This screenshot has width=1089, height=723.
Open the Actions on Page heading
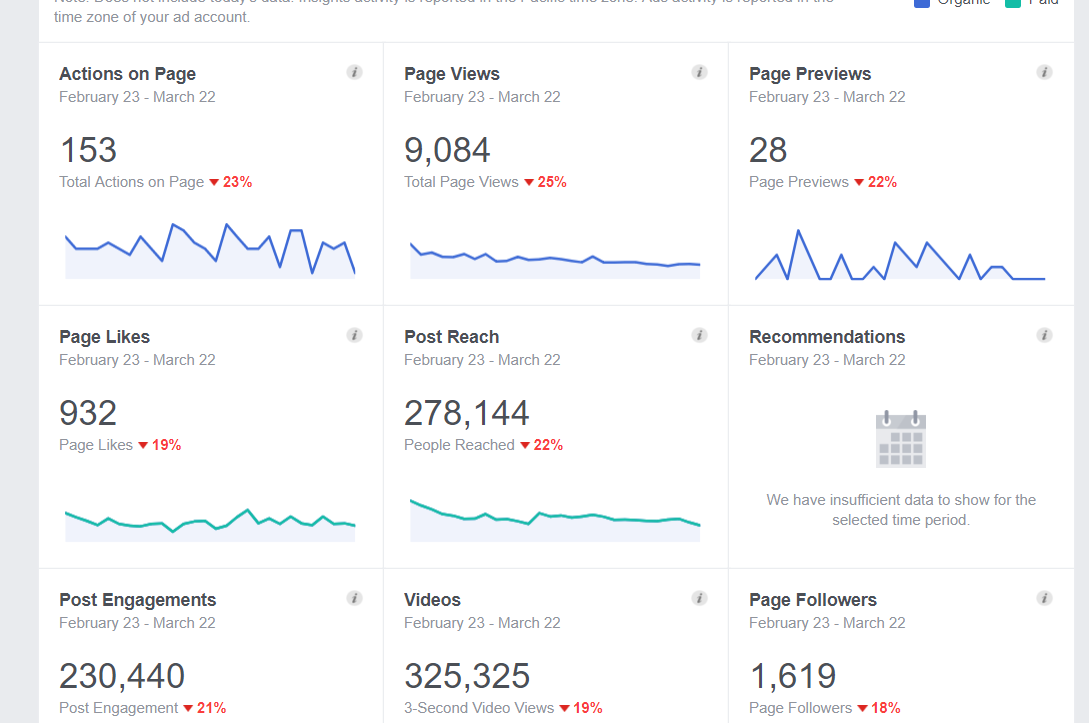[x=128, y=74]
